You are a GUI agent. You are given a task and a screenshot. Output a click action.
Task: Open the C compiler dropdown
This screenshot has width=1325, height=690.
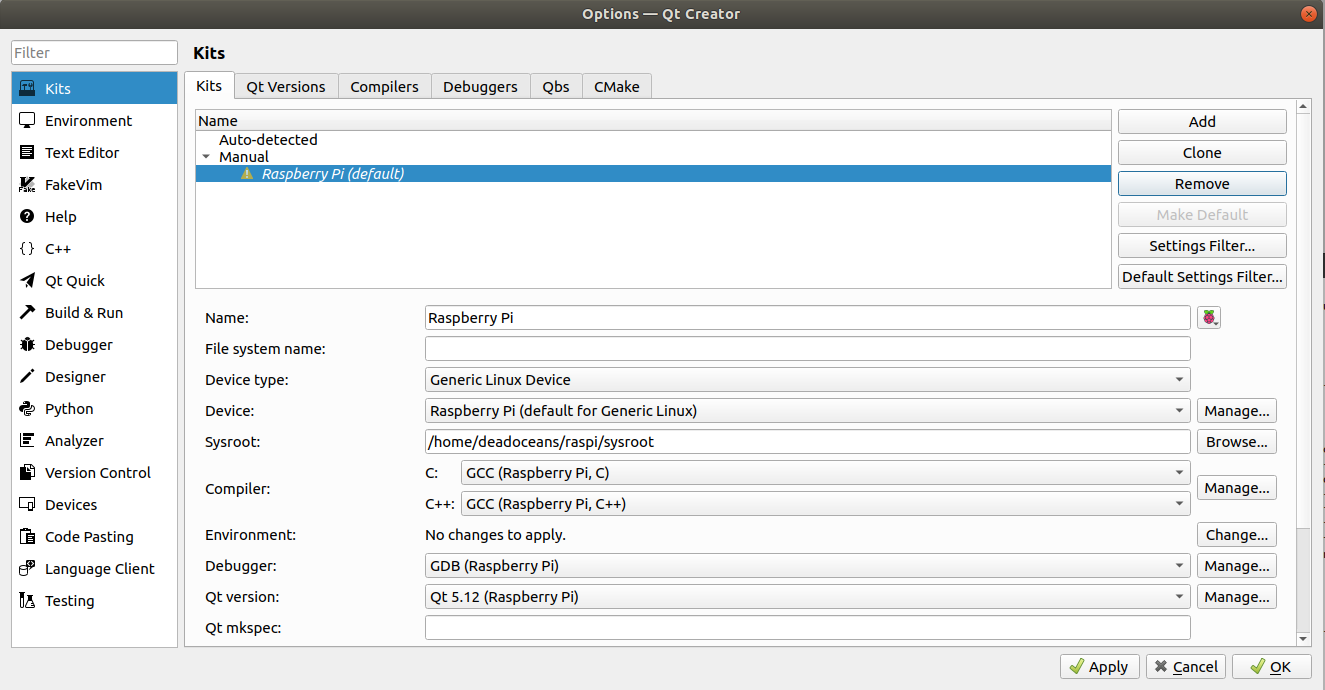tap(826, 473)
